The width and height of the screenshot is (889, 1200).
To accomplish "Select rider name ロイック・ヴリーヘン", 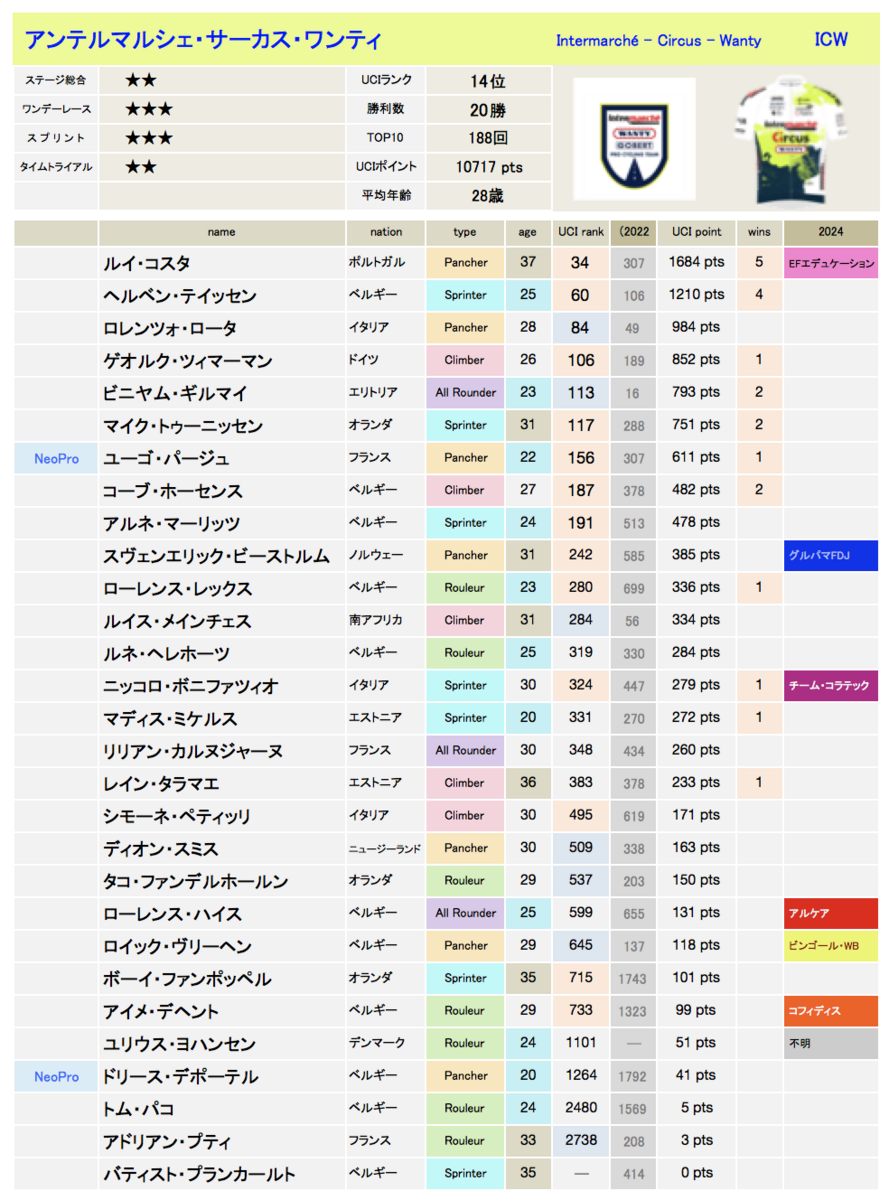I will [177, 946].
